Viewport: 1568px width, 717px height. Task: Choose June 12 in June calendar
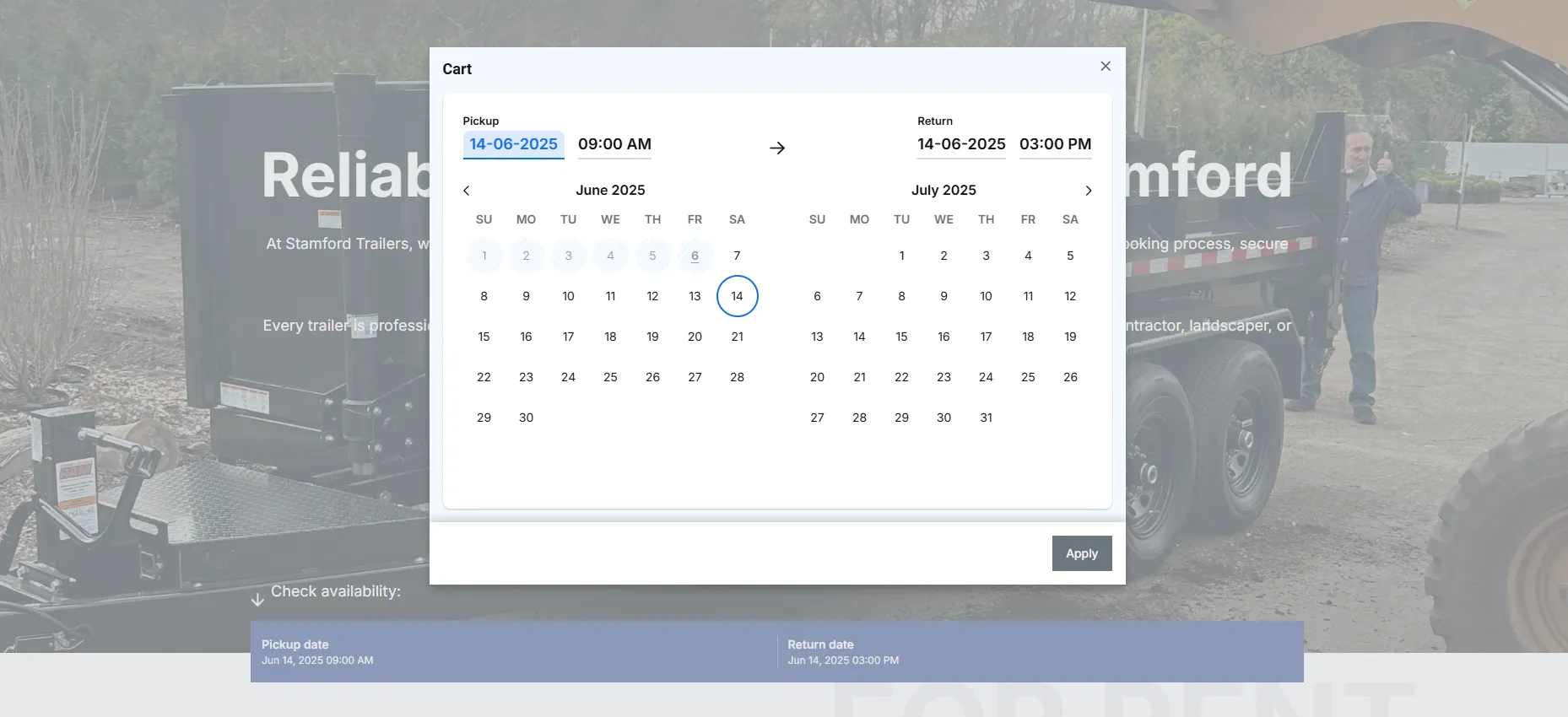[653, 296]
